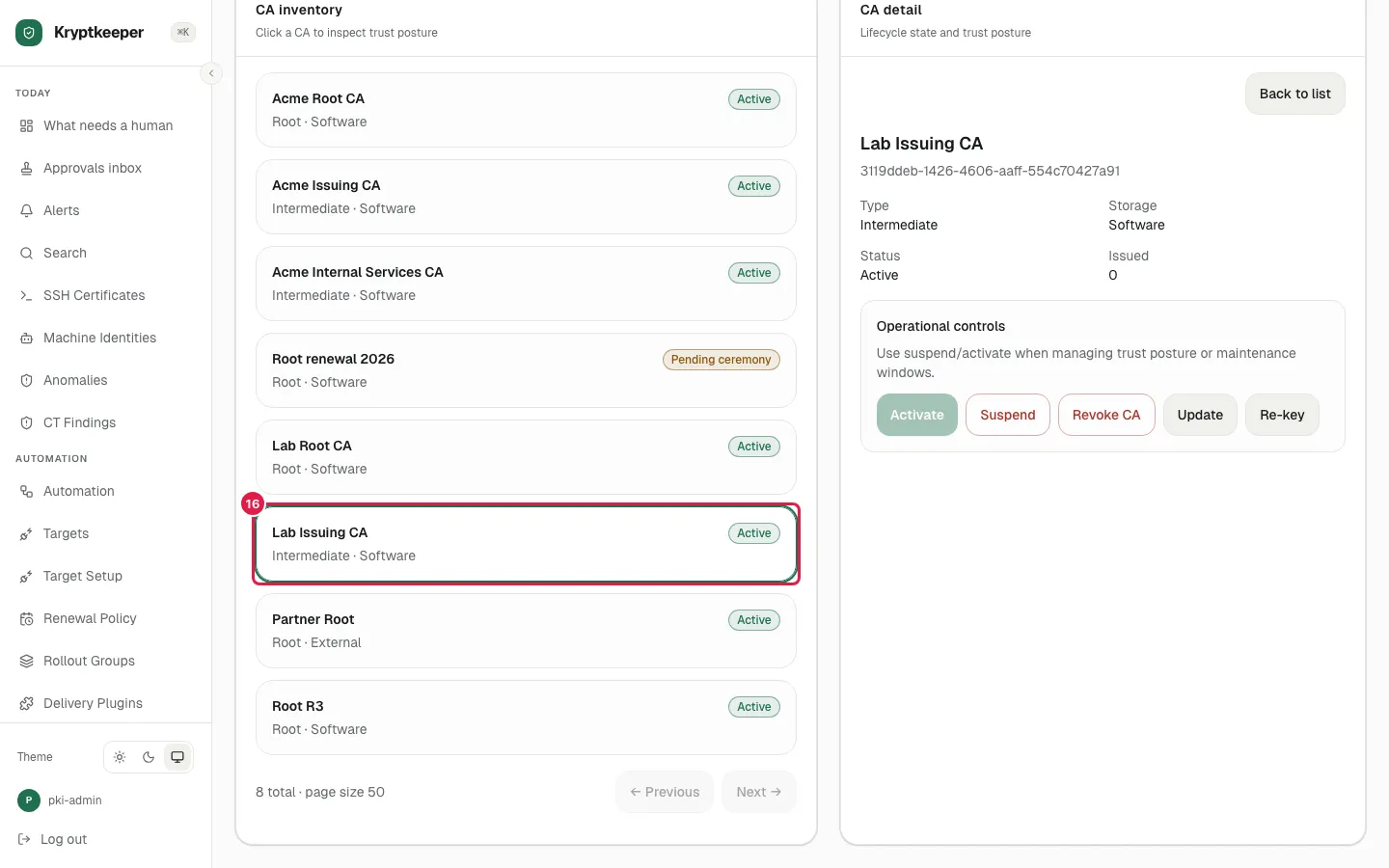Click the Update button

click(x=1200, y=415)
